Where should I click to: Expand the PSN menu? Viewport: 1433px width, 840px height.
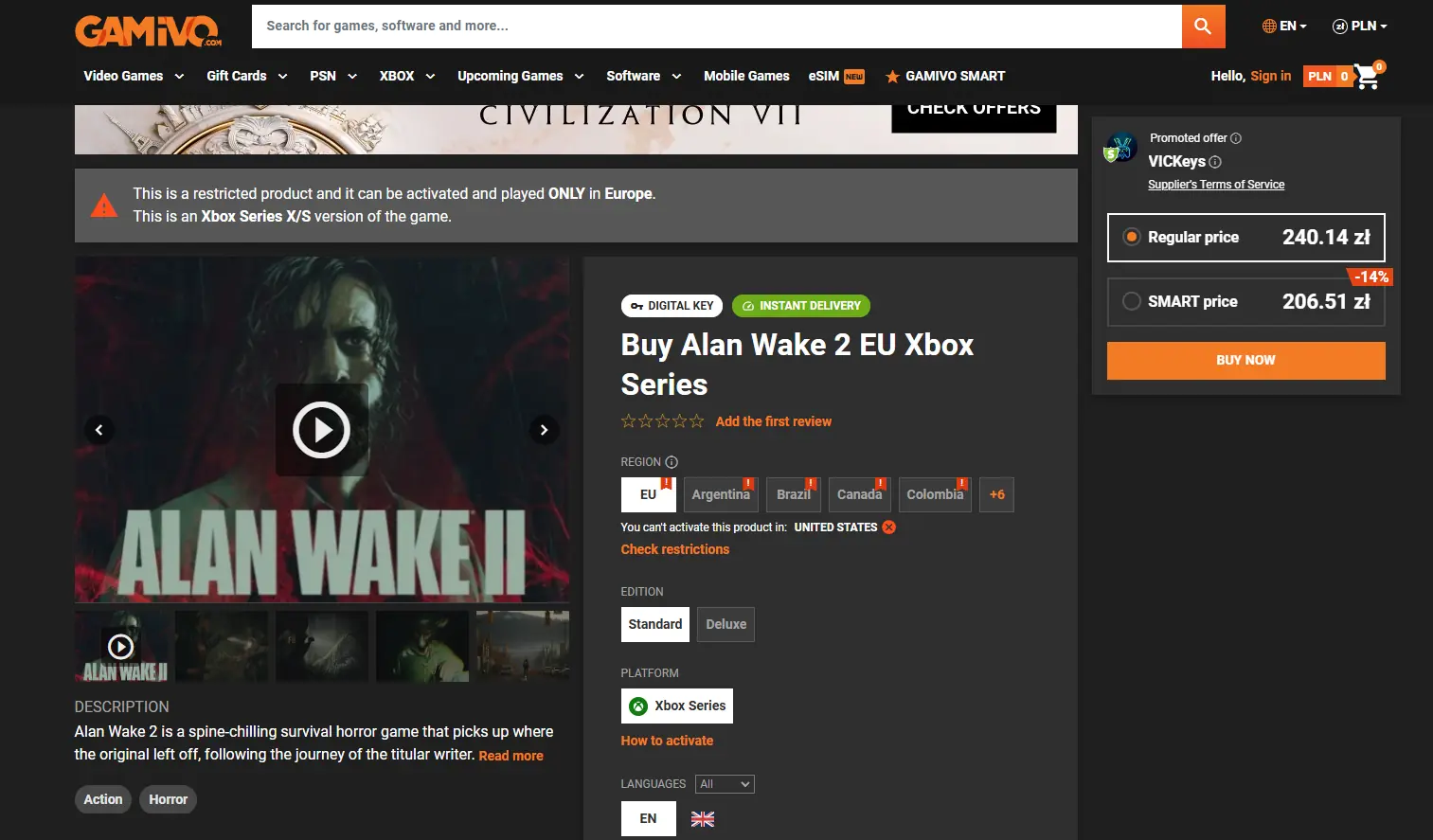click(x=333, y=76)
